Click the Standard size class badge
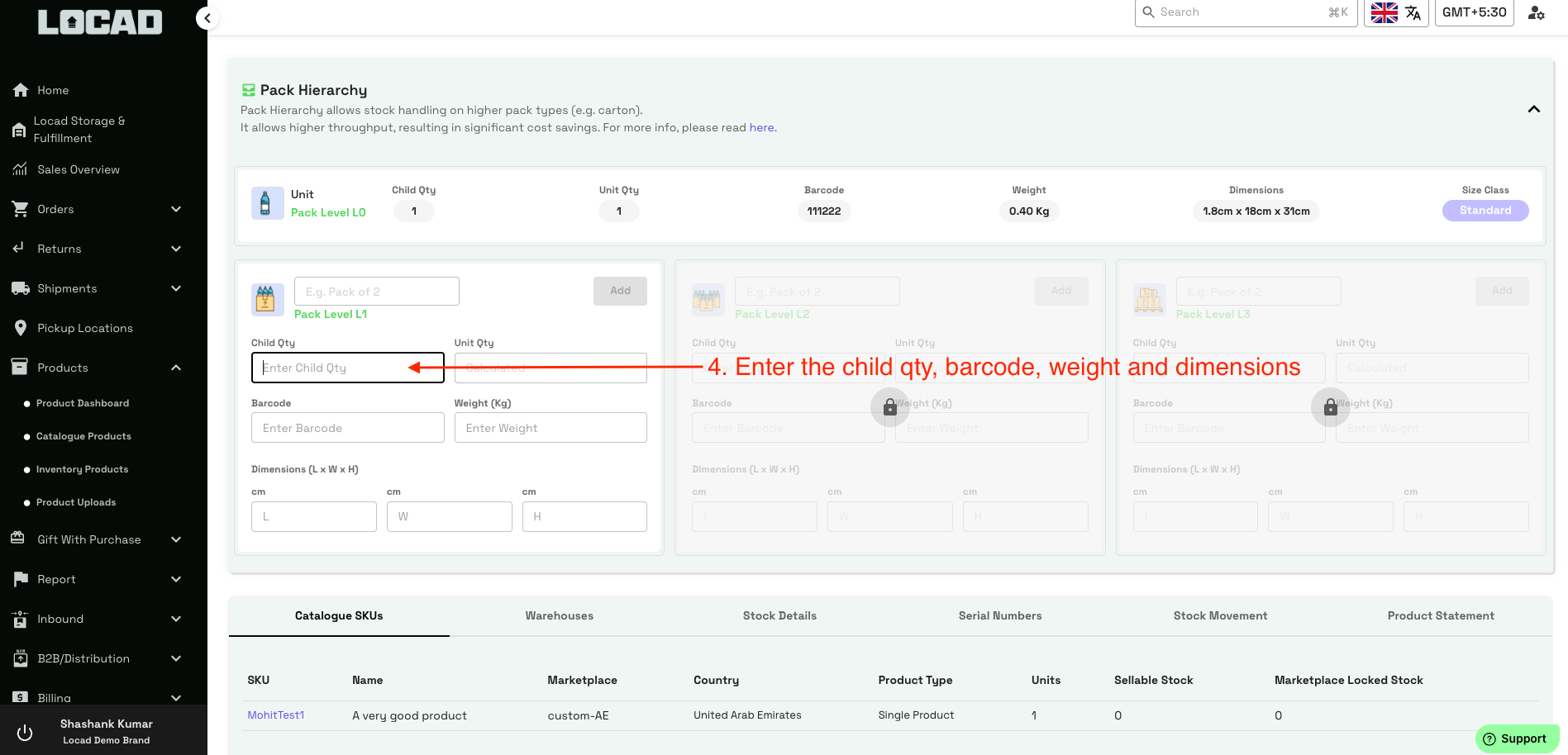 click(1485, 211)
